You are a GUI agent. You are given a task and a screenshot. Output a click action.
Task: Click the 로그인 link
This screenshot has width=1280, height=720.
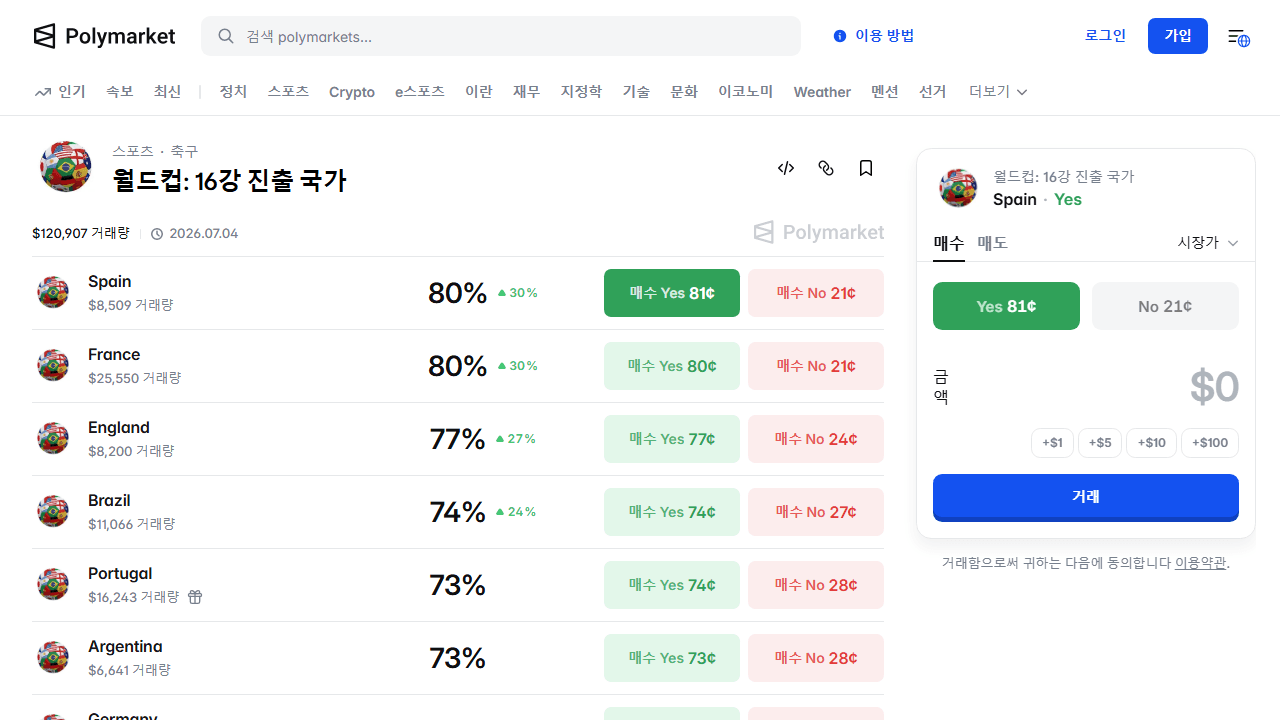click(x=1105, y=36)
